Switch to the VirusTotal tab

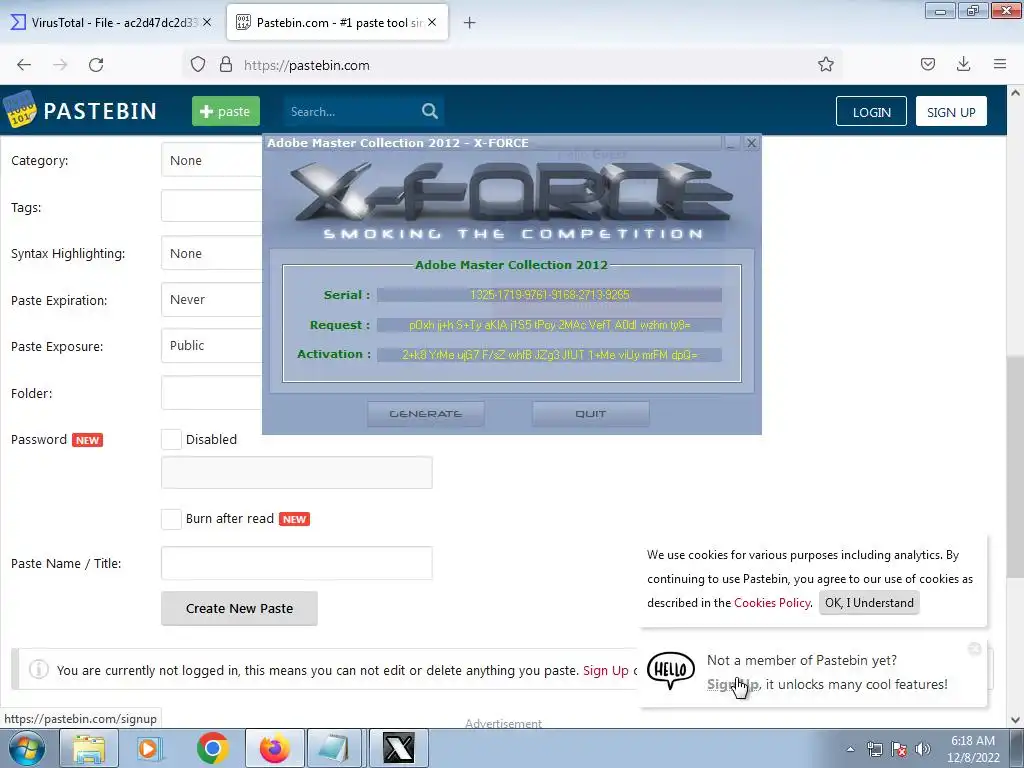click(x=111, y=22)
